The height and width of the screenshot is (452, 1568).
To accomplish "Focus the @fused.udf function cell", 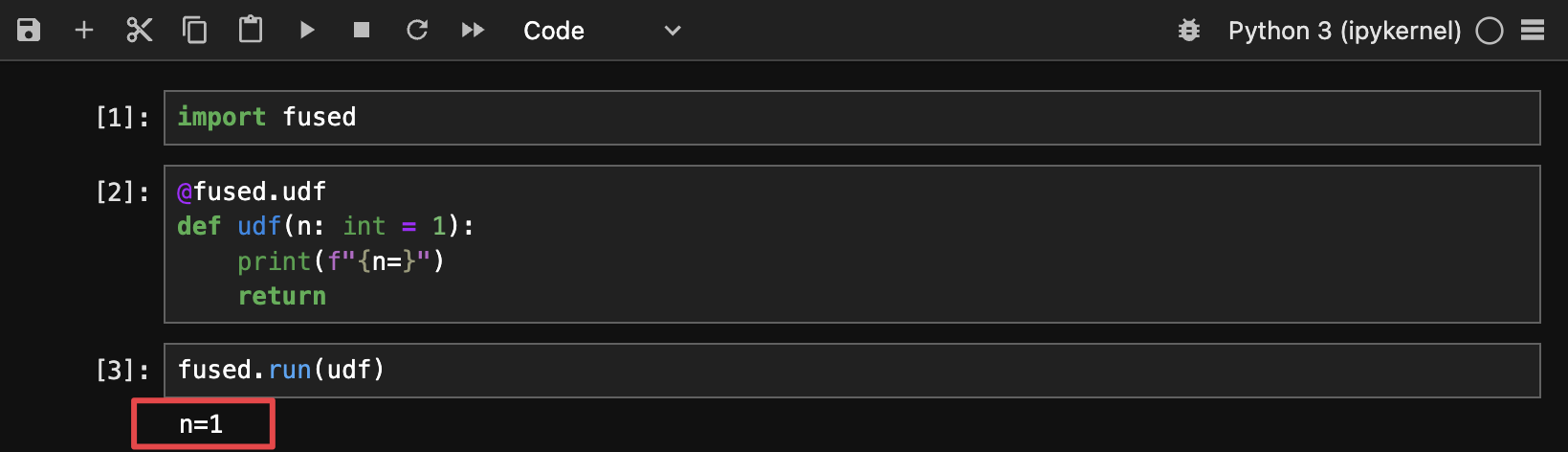I will pos(851,244).
